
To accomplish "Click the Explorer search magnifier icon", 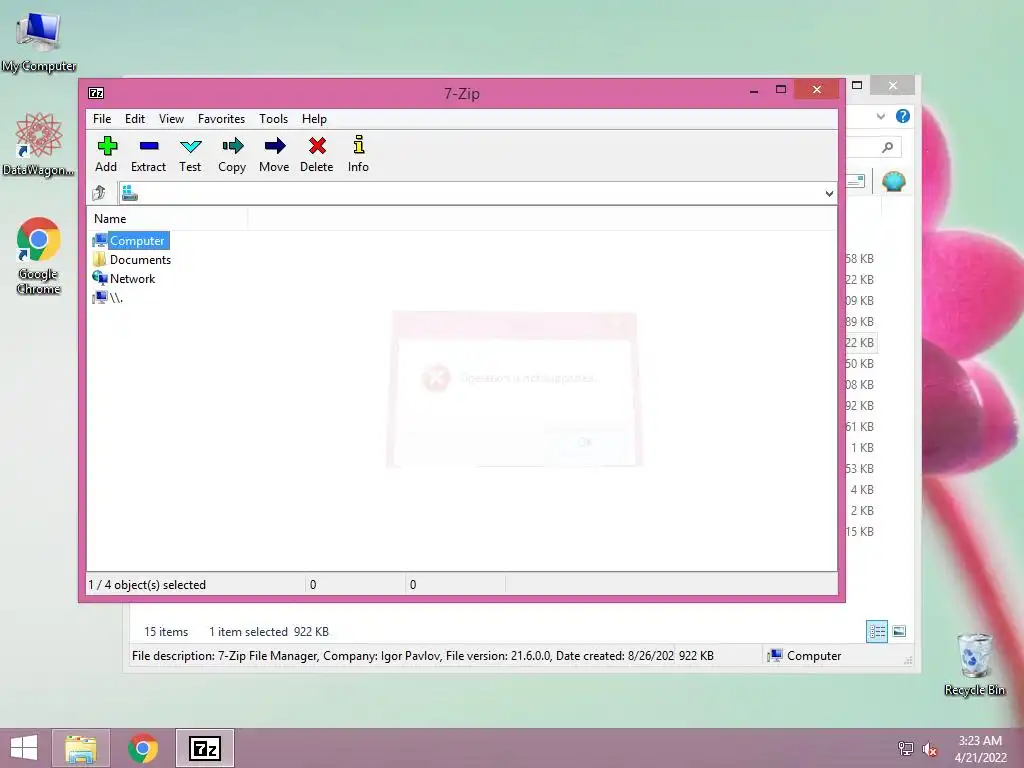I will [x=887, y=147].
